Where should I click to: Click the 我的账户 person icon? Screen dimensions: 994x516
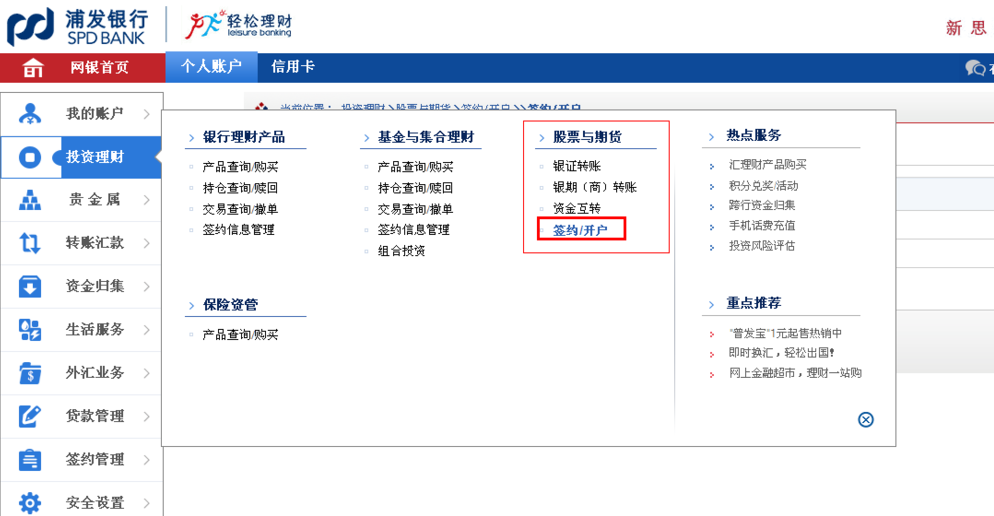[30, 114]
